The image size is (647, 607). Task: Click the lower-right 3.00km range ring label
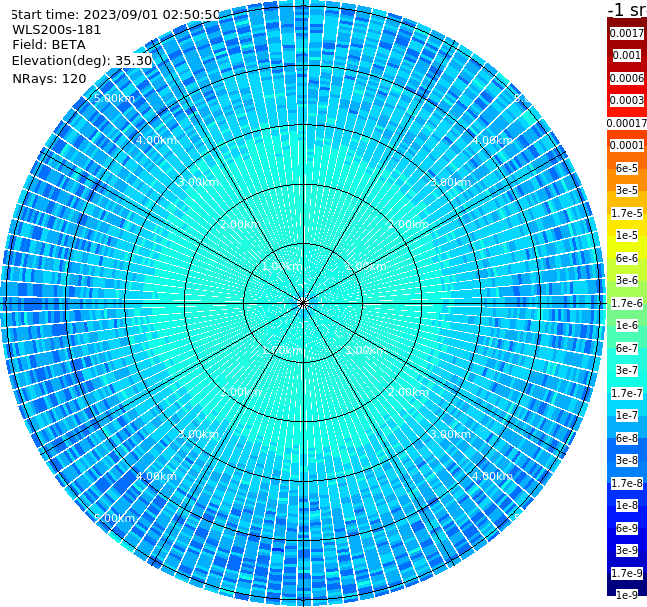coord(450,434)
